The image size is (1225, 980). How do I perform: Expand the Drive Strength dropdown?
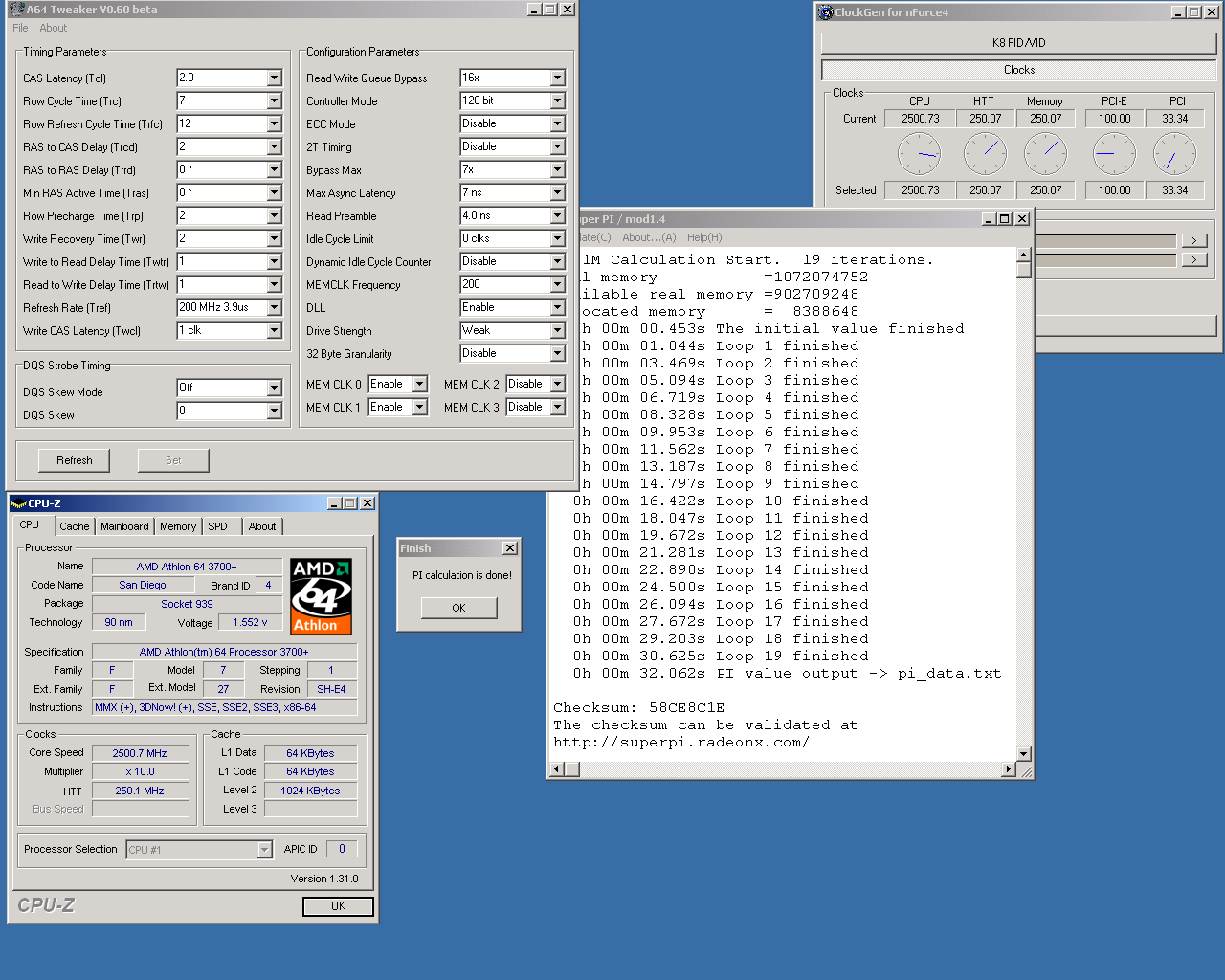(557, 330)
